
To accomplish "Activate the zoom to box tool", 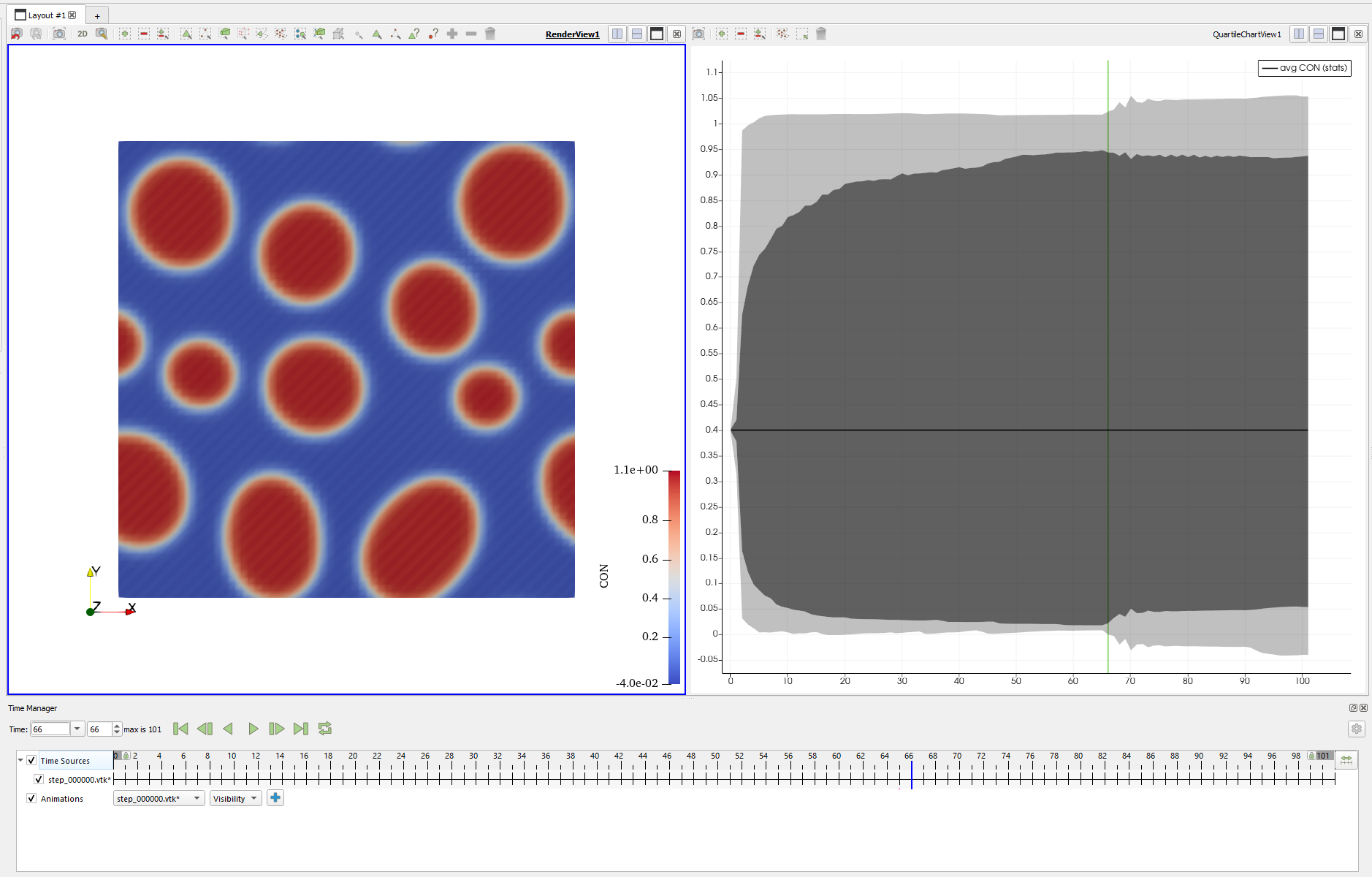I will [102, 34].
